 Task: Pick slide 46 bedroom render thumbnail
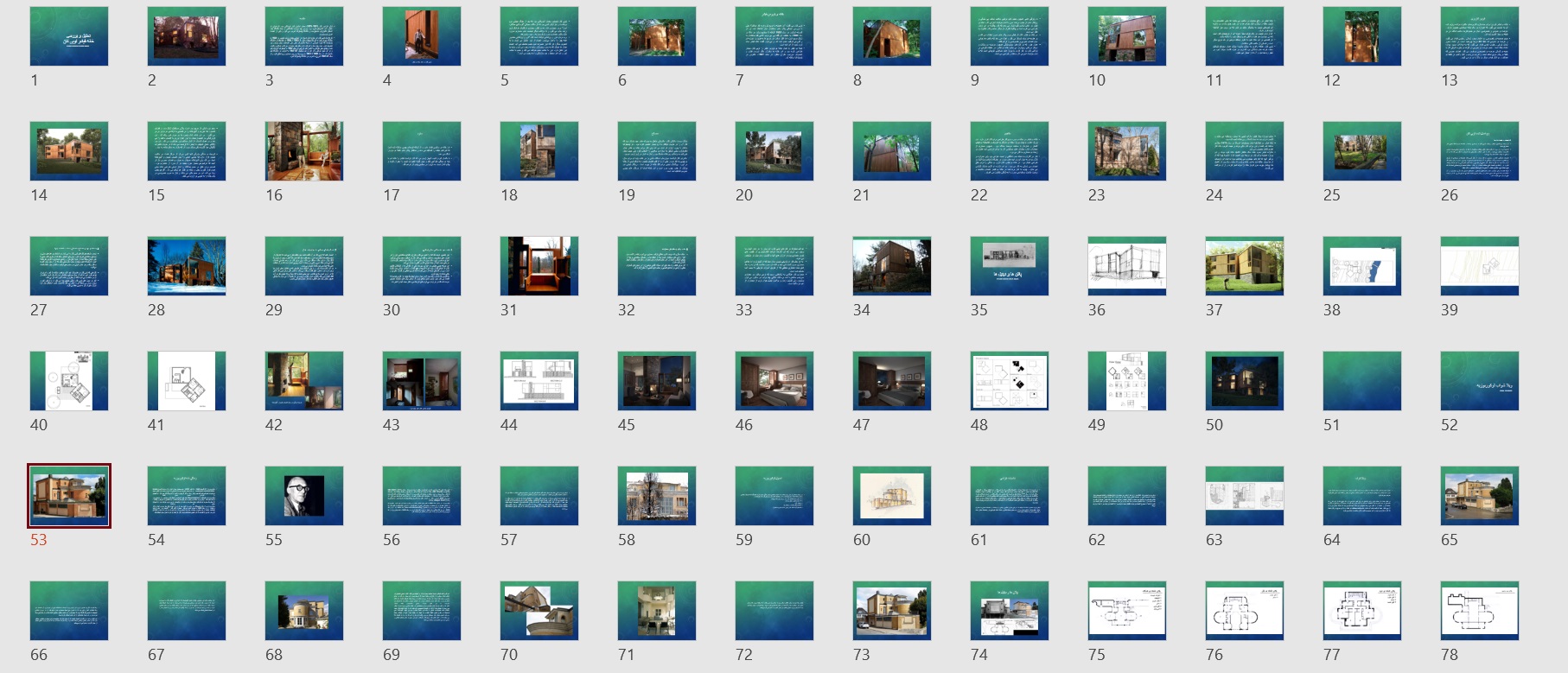point(774,381)
